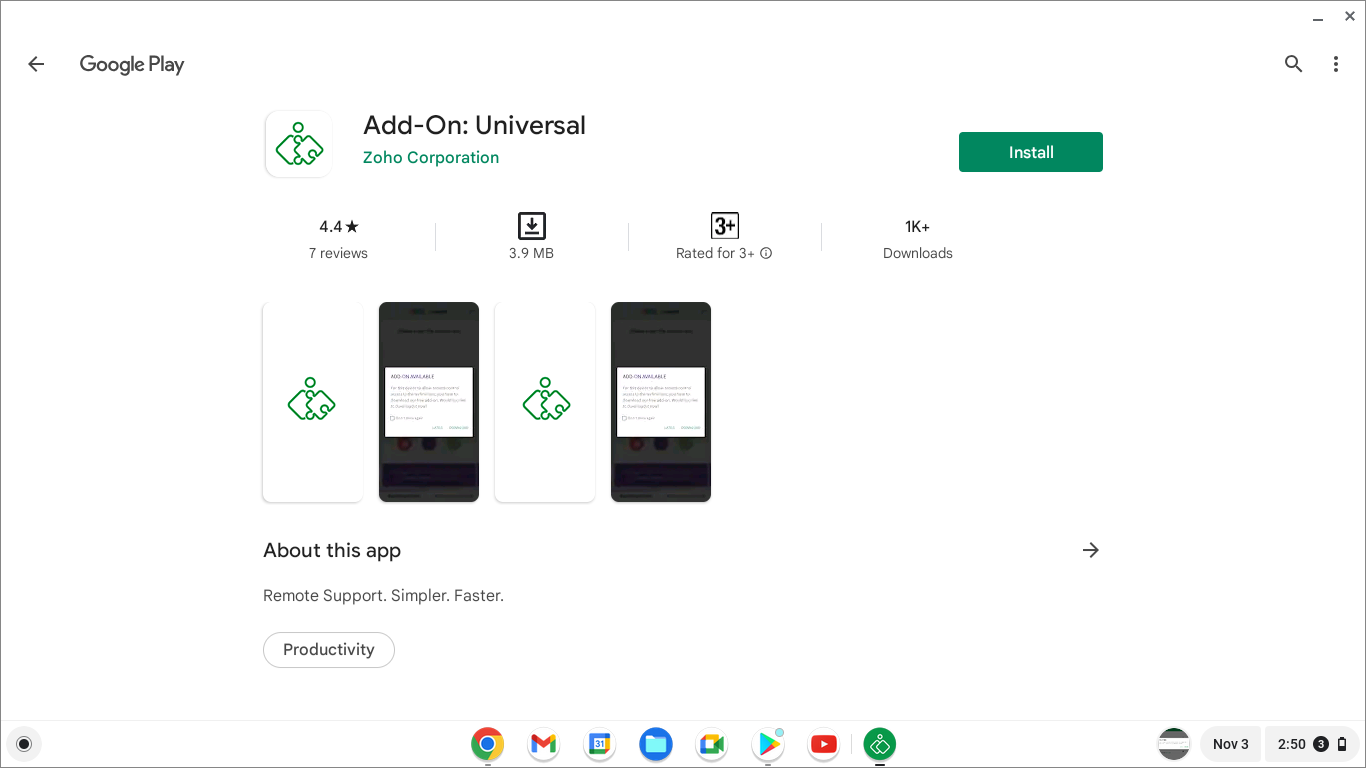Open the ChromeOS launcher button
Image resolution: width=1366 pixels, height=768 pixels.
pyautogui.click(x=24, y=744)
